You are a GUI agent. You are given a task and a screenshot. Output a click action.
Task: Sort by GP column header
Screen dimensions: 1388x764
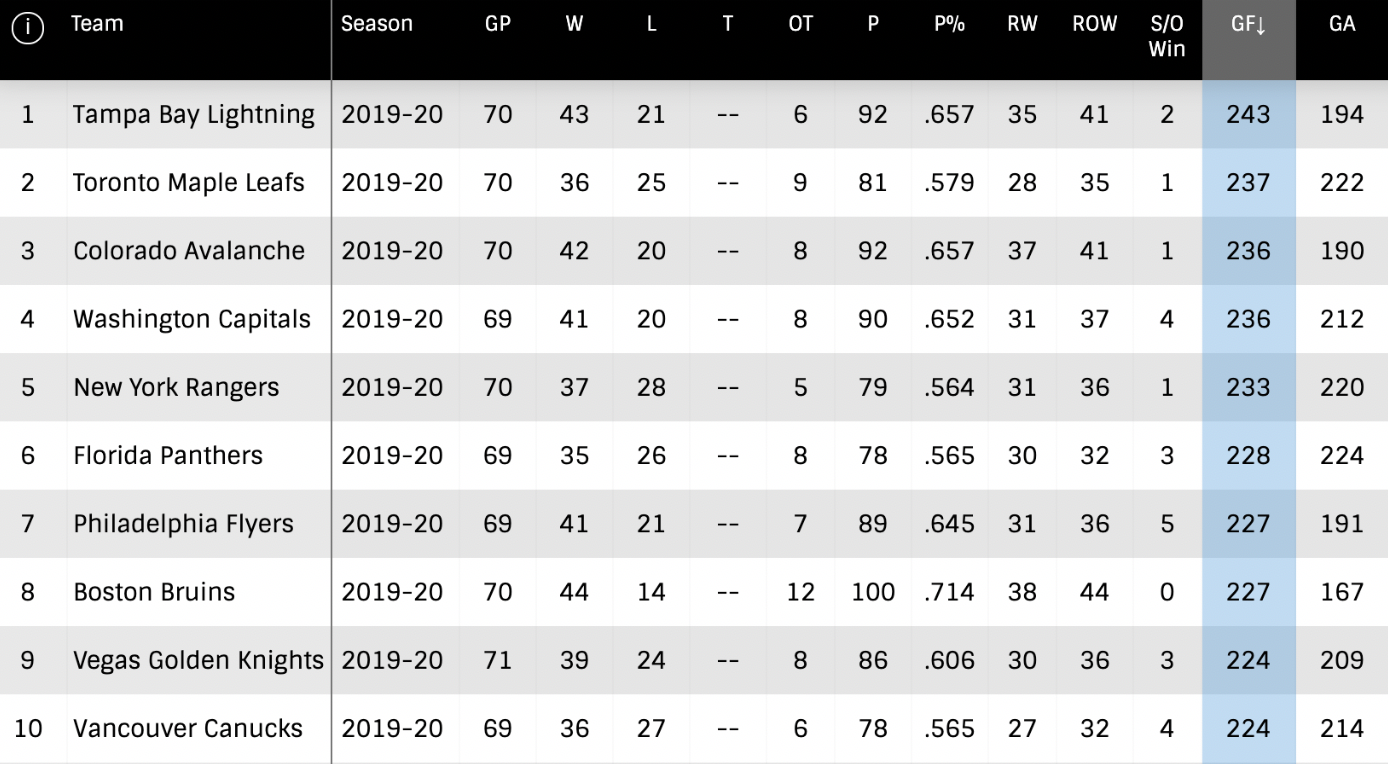pyautogui.click(x=498, y=26)
